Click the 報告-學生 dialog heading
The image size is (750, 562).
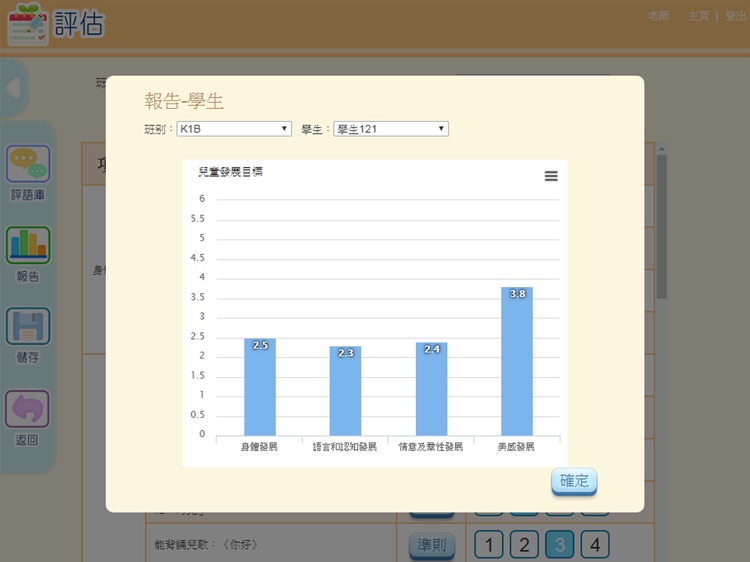coord(184,101)
